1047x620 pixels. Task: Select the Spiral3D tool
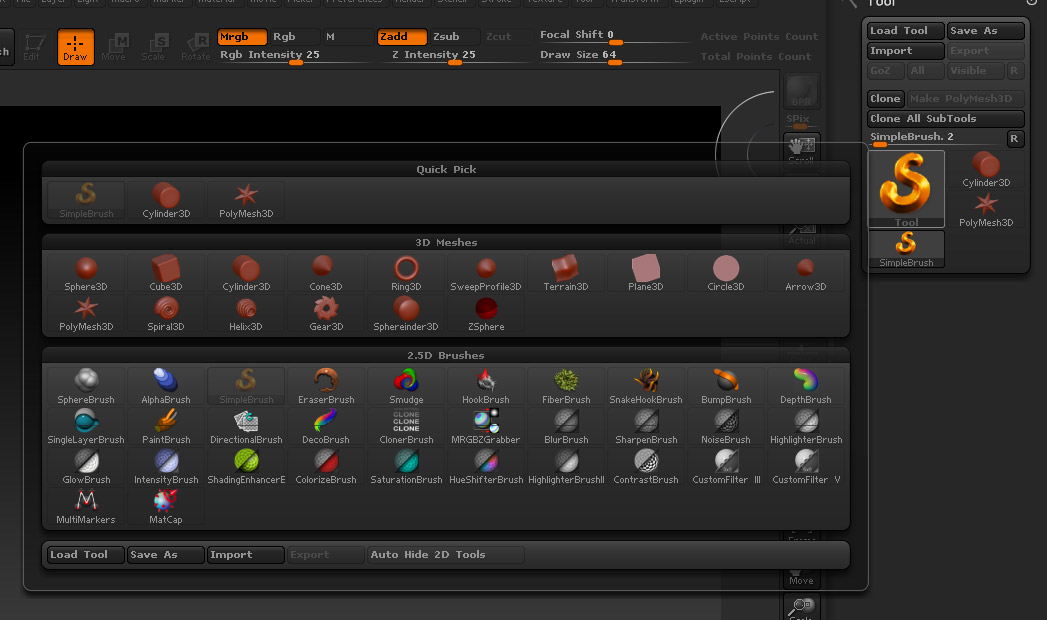point(166,314)
